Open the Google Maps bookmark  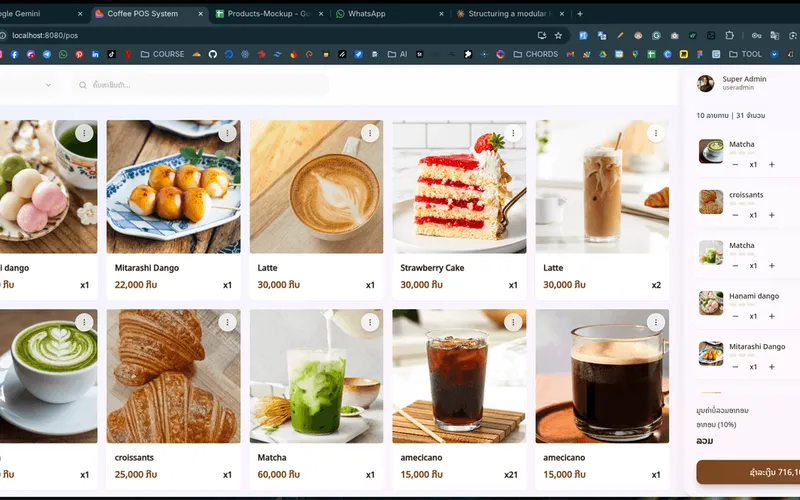coord(635,54)
